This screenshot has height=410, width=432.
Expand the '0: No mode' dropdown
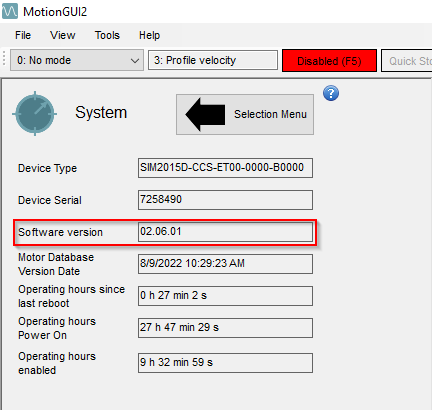click(77, 60)
